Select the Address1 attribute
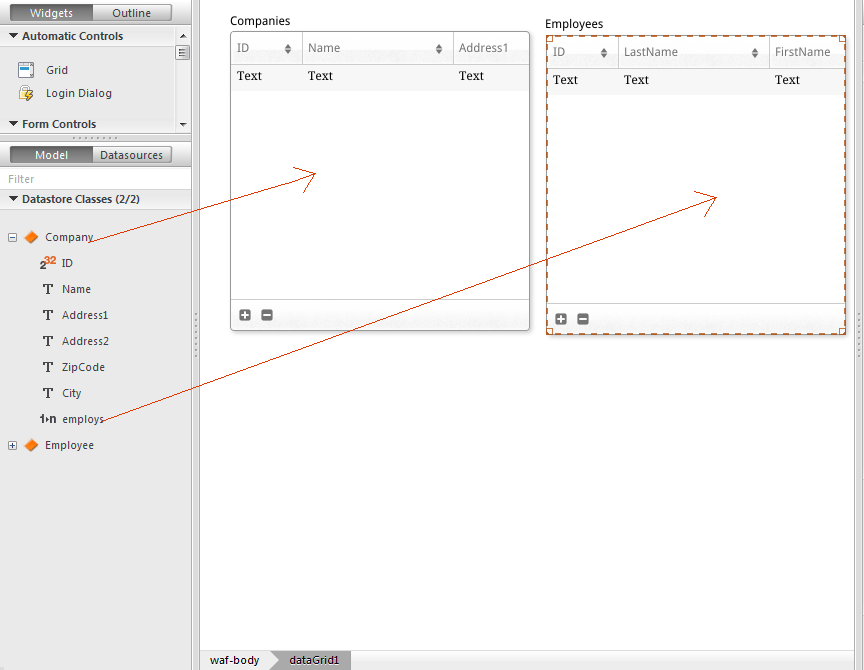Image resolution: width=864 pixels, height=670 pixels. pyautogui.click(x=85, y=315)
